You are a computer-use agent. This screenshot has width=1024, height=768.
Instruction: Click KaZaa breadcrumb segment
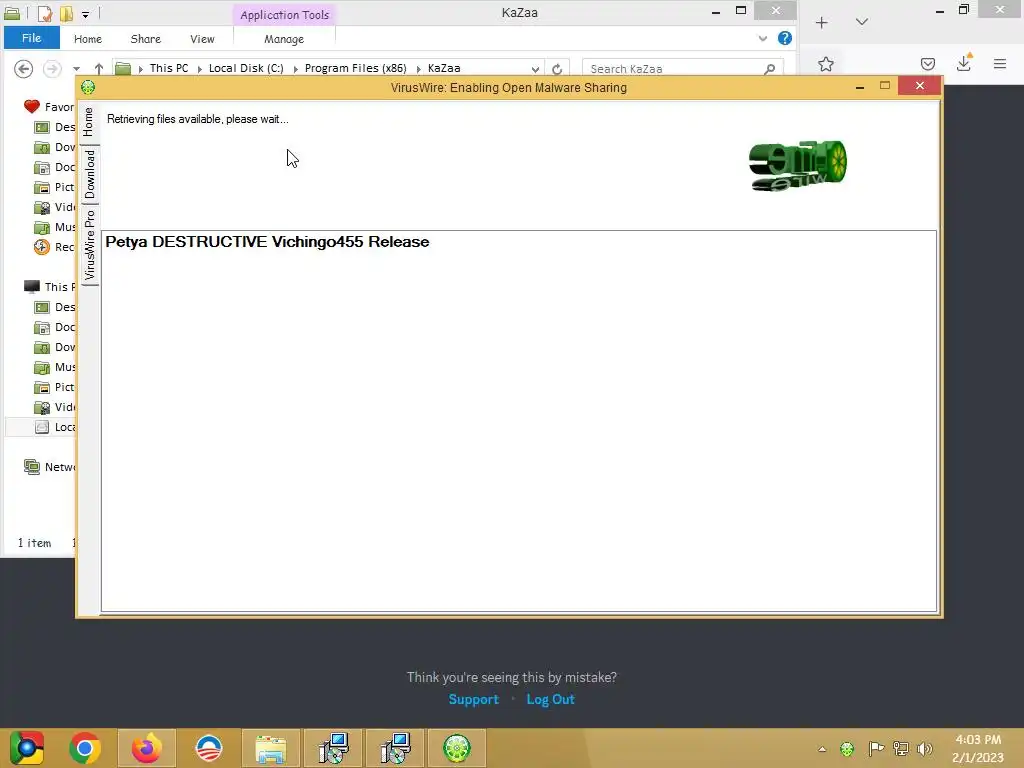point(444,68)
